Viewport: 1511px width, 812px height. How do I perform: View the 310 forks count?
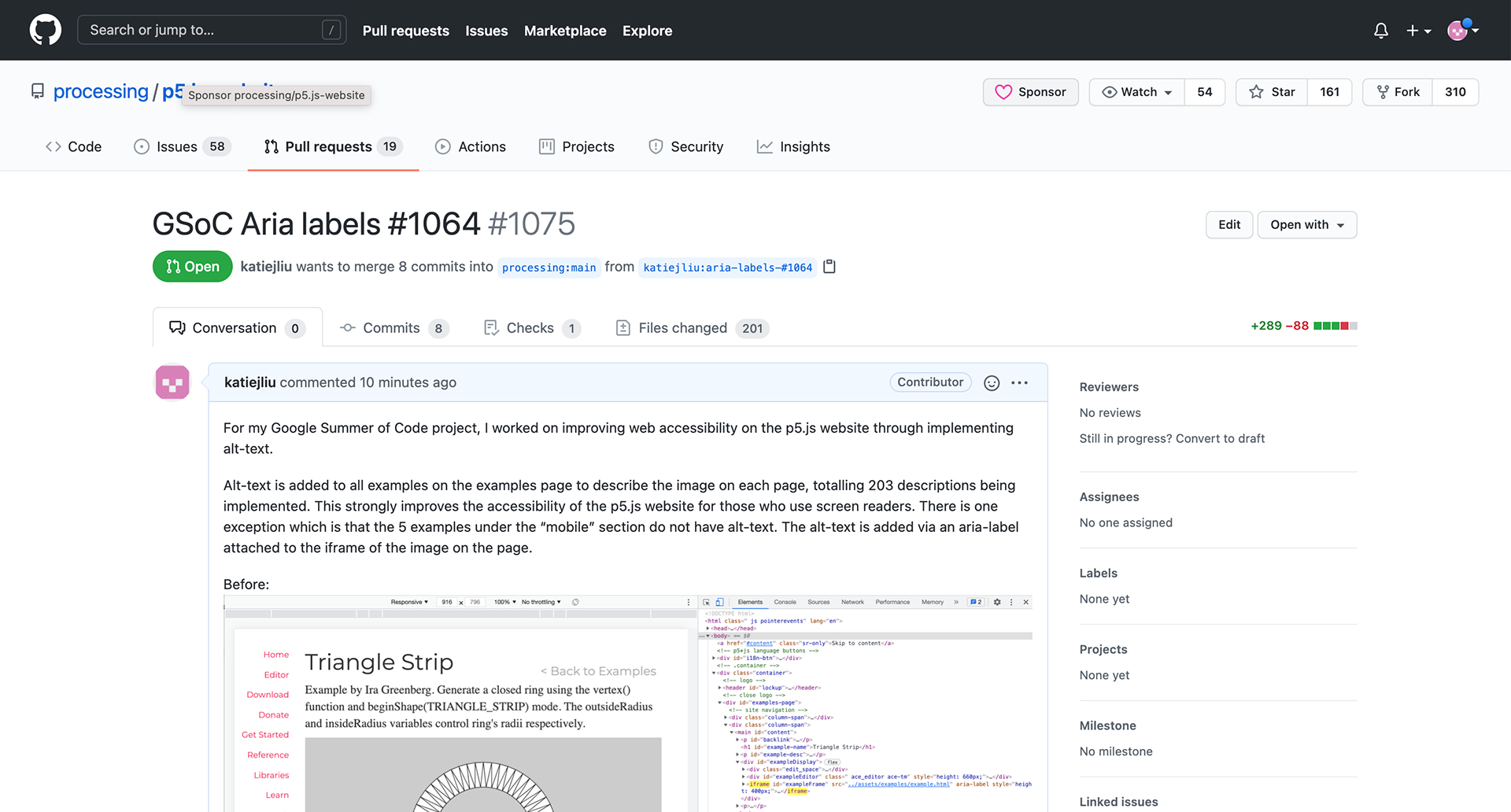(x=1455, y=92)
